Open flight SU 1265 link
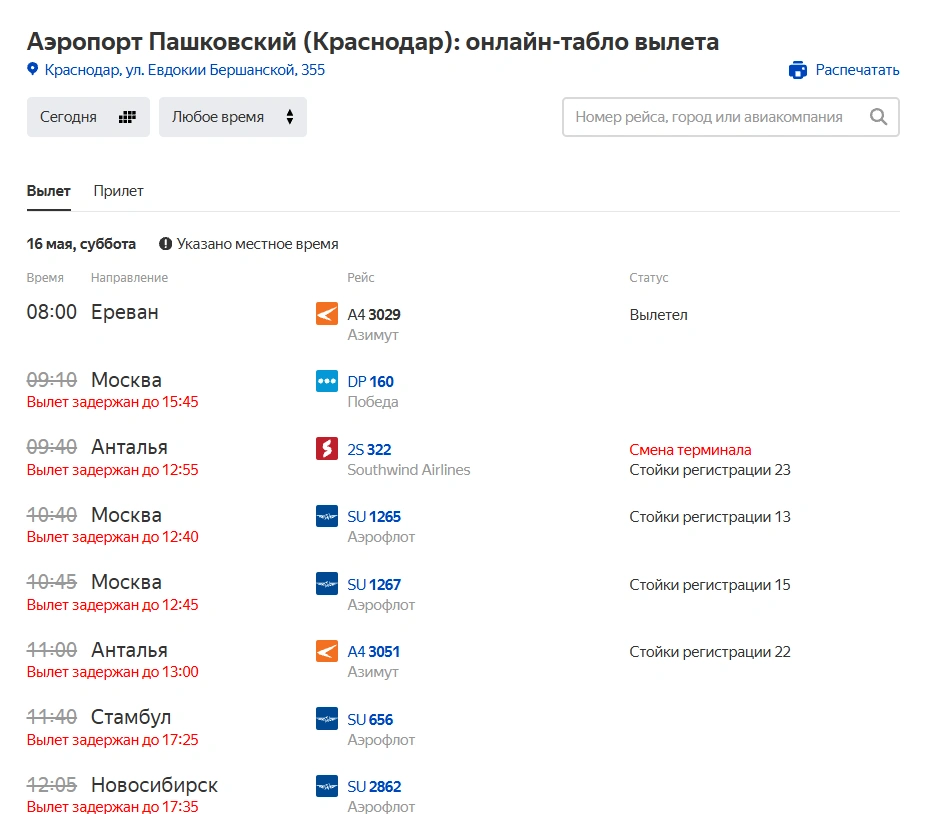 coord(374,516)
